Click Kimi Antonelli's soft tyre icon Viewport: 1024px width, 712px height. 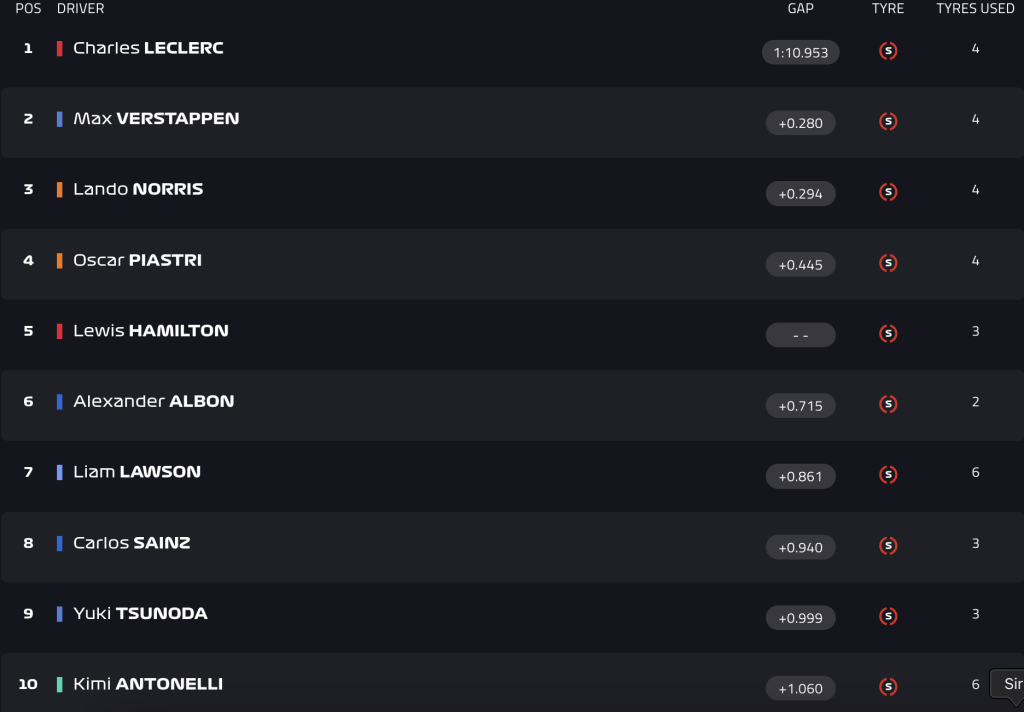click(x=888, y=687)
